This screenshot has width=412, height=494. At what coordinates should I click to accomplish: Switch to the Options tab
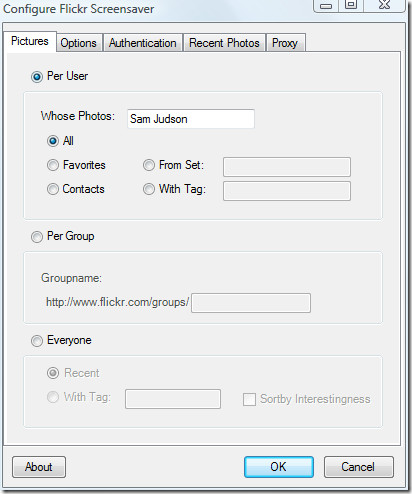pos(79,43)
